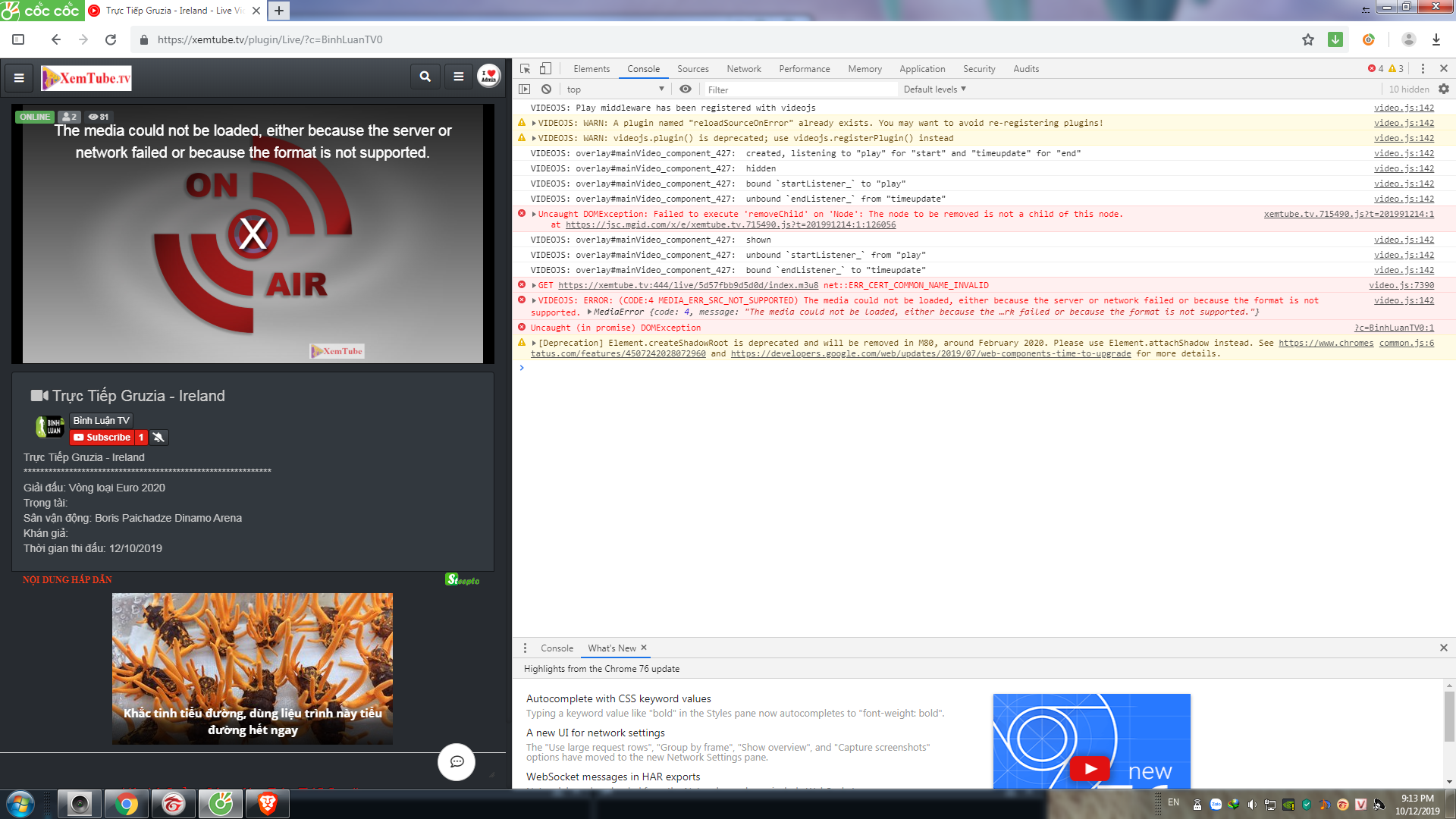
Task: Click the search icon on XemTube header
Action: coord(425,76)
